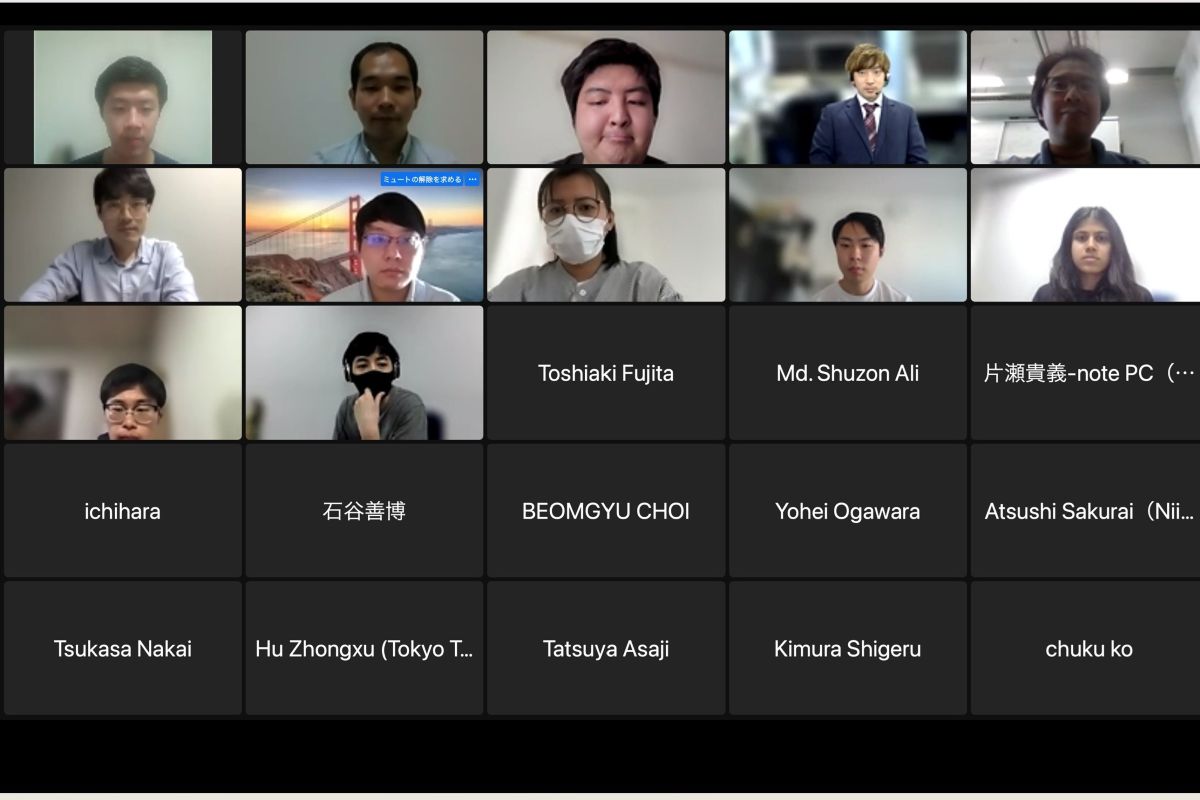Open the three-dots menu on the Golden Gate tile
Image resolution: width=1200 pixels, height=800 pixels.
point(473,180)
